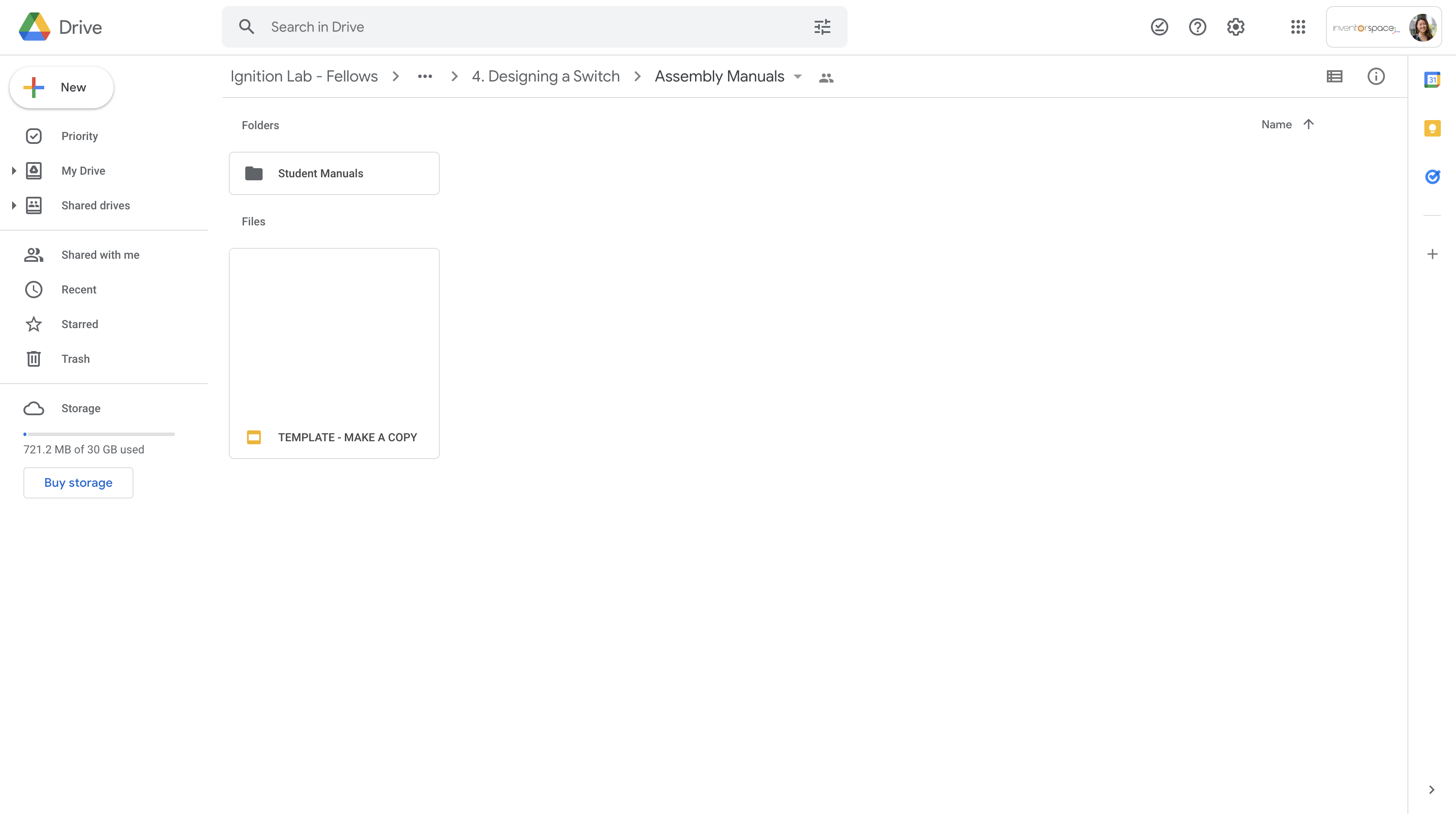Screen dimensions: 1456x814
Task: Click the New button
Action: pyautogui.click(x=62, y=88)
